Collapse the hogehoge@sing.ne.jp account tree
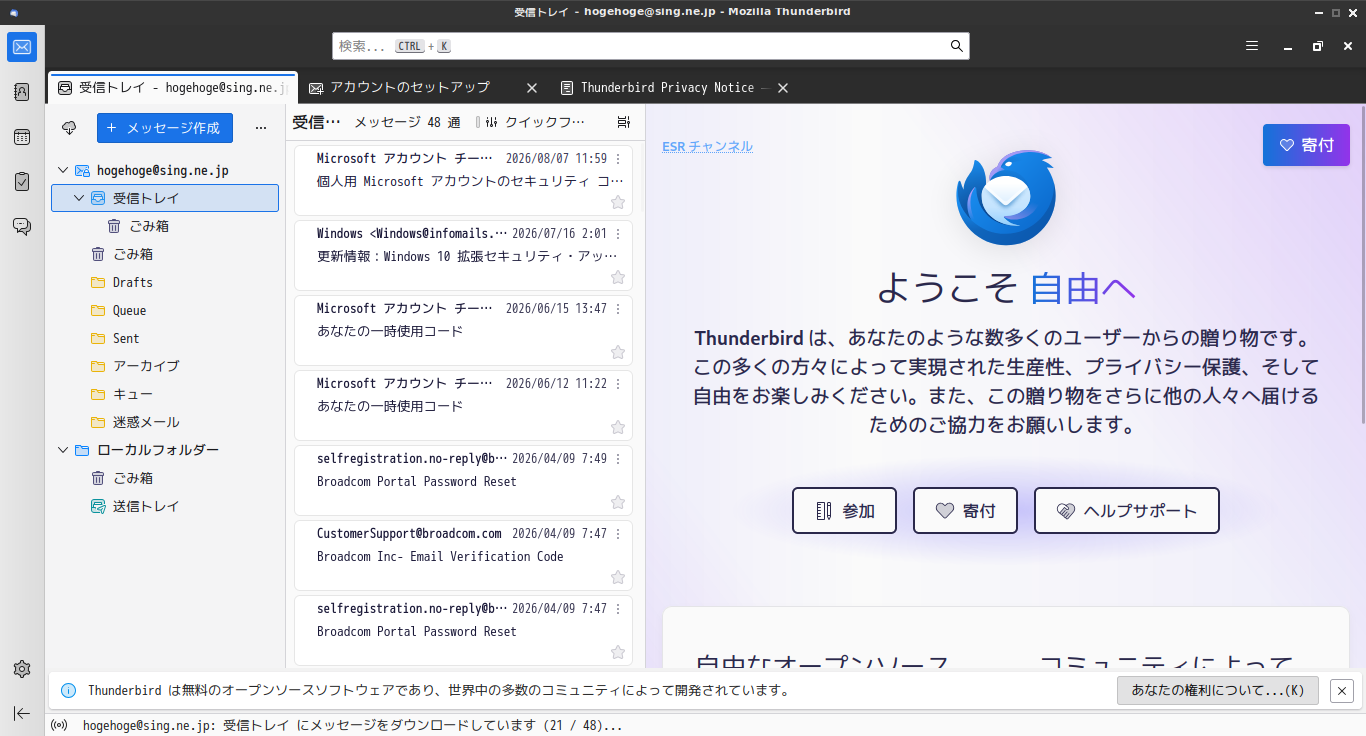The height and width of the screenshot is (736, 1366). click(63, 171)
